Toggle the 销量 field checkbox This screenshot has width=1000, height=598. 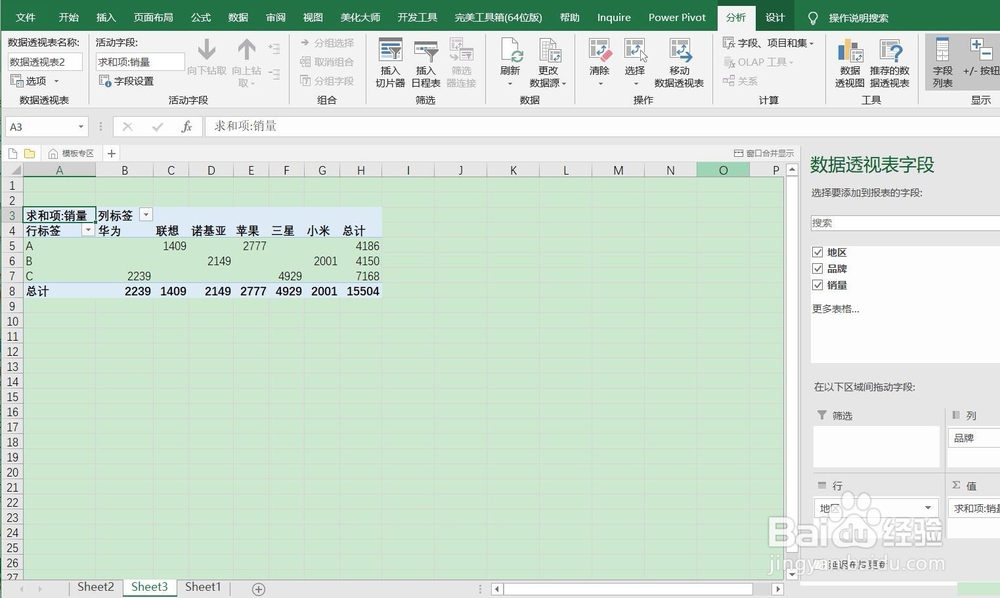tap(818, 284)
